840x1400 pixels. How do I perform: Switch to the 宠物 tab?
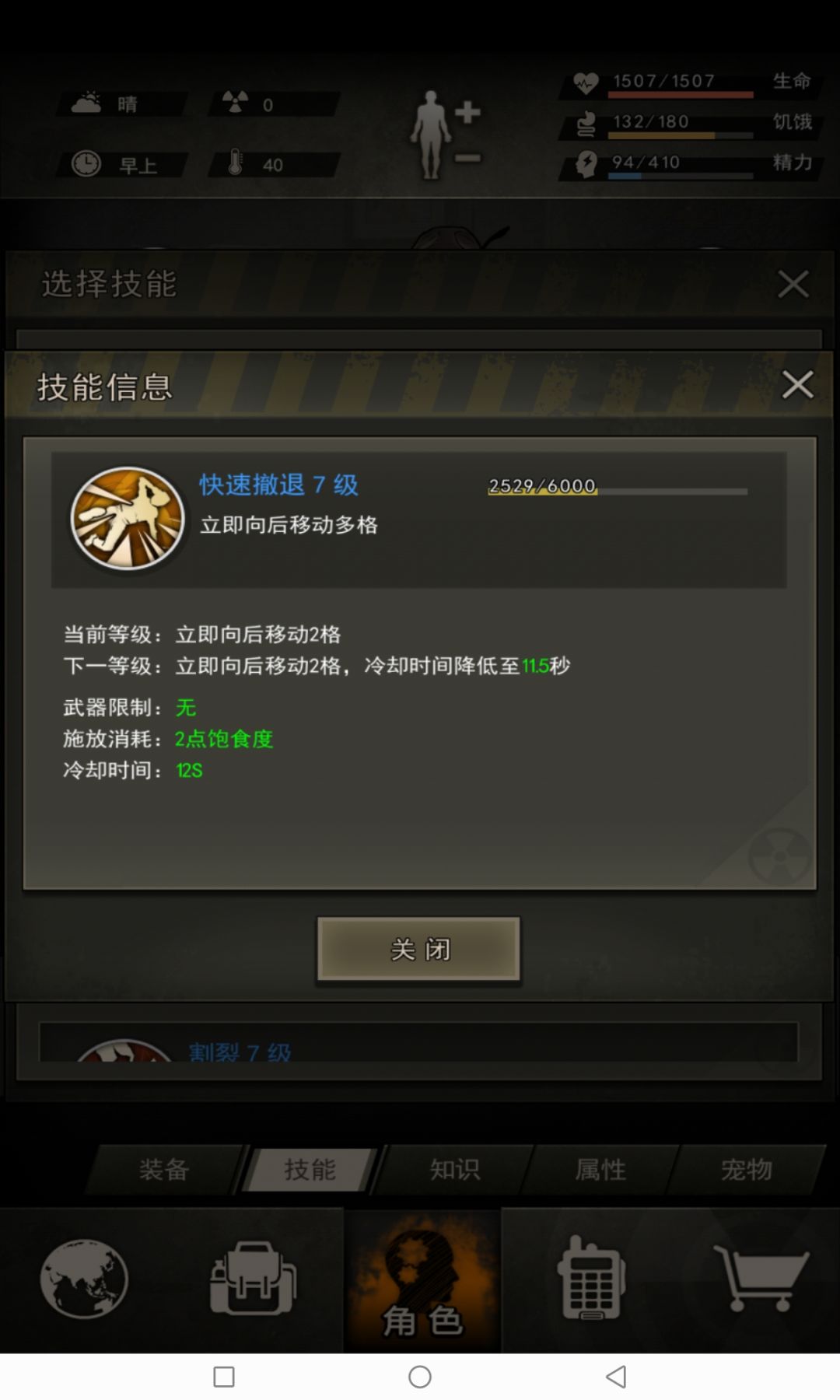pyautogui.click(x=746, y=1169)
